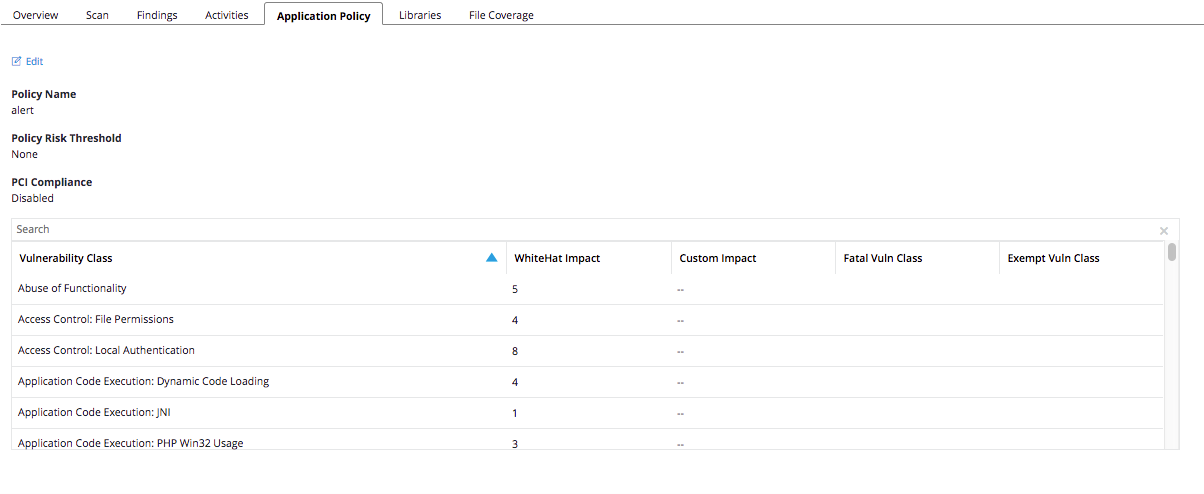Open the Overview tab
Viewport: 1204px width, 494px height.
point(35,15)
